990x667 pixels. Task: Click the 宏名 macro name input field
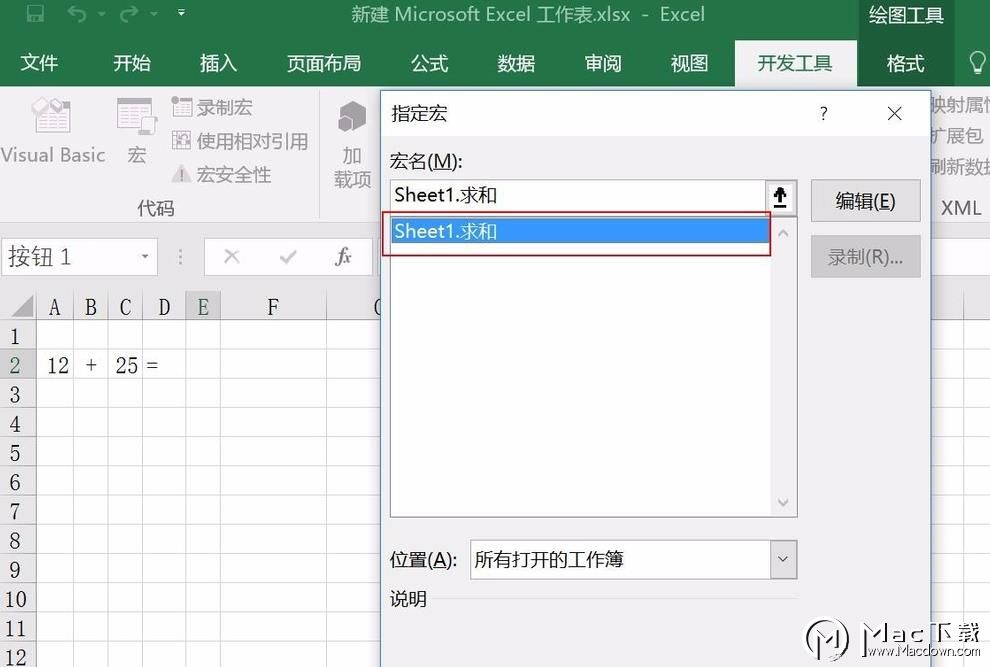tap(578, 196)
